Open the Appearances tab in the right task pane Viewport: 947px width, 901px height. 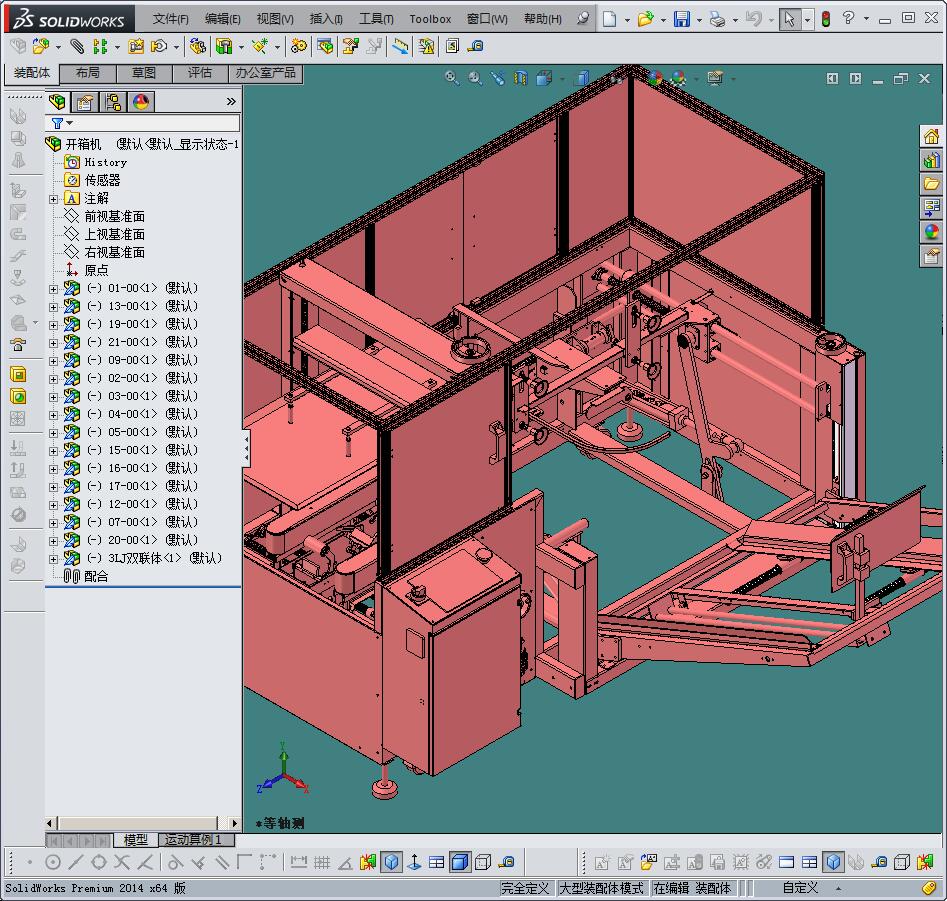931,232
